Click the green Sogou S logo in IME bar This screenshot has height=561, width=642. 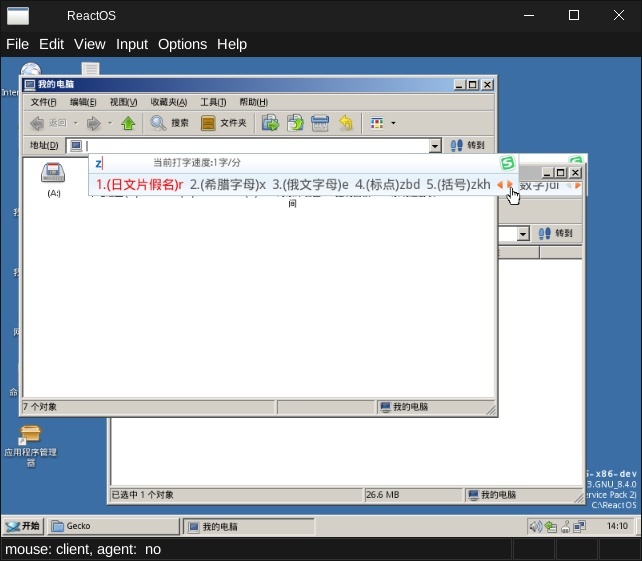[x=508, y=163]
